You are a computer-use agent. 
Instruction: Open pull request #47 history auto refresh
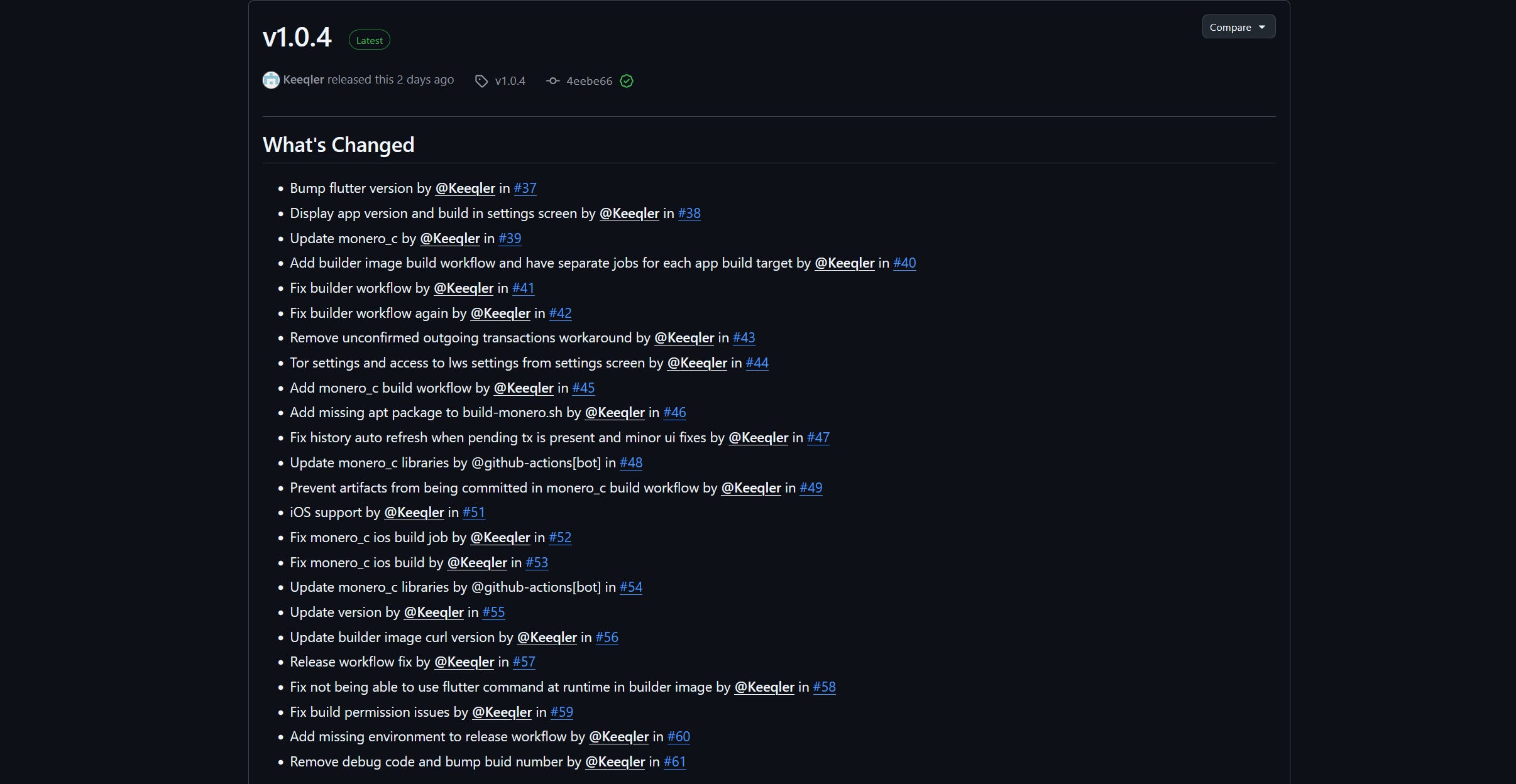point(818,438)
